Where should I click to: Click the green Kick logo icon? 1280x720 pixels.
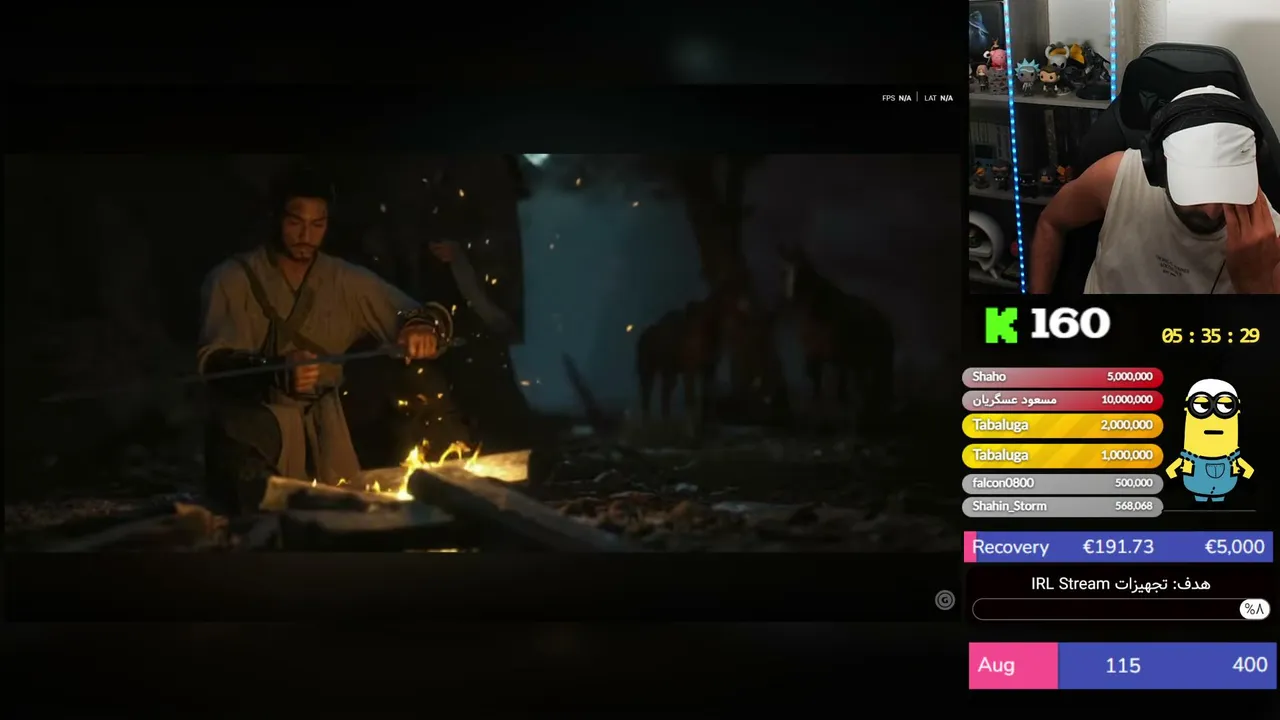click(1001, 324)
